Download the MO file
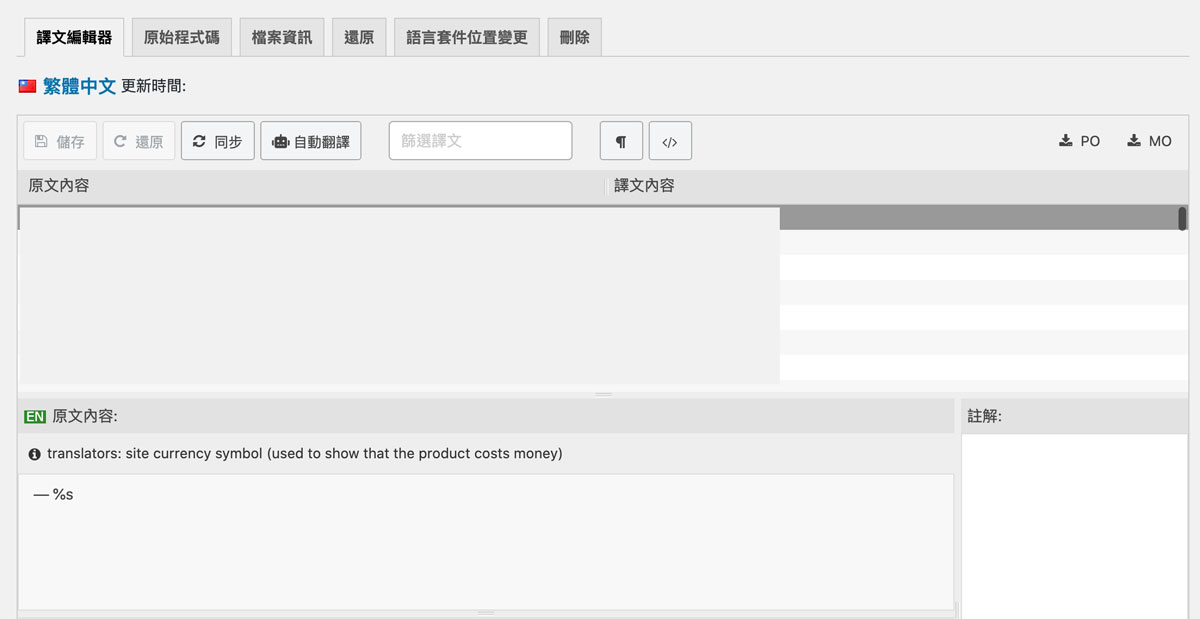This screenshot has height=619, width=1200. tap(1149, 141)
